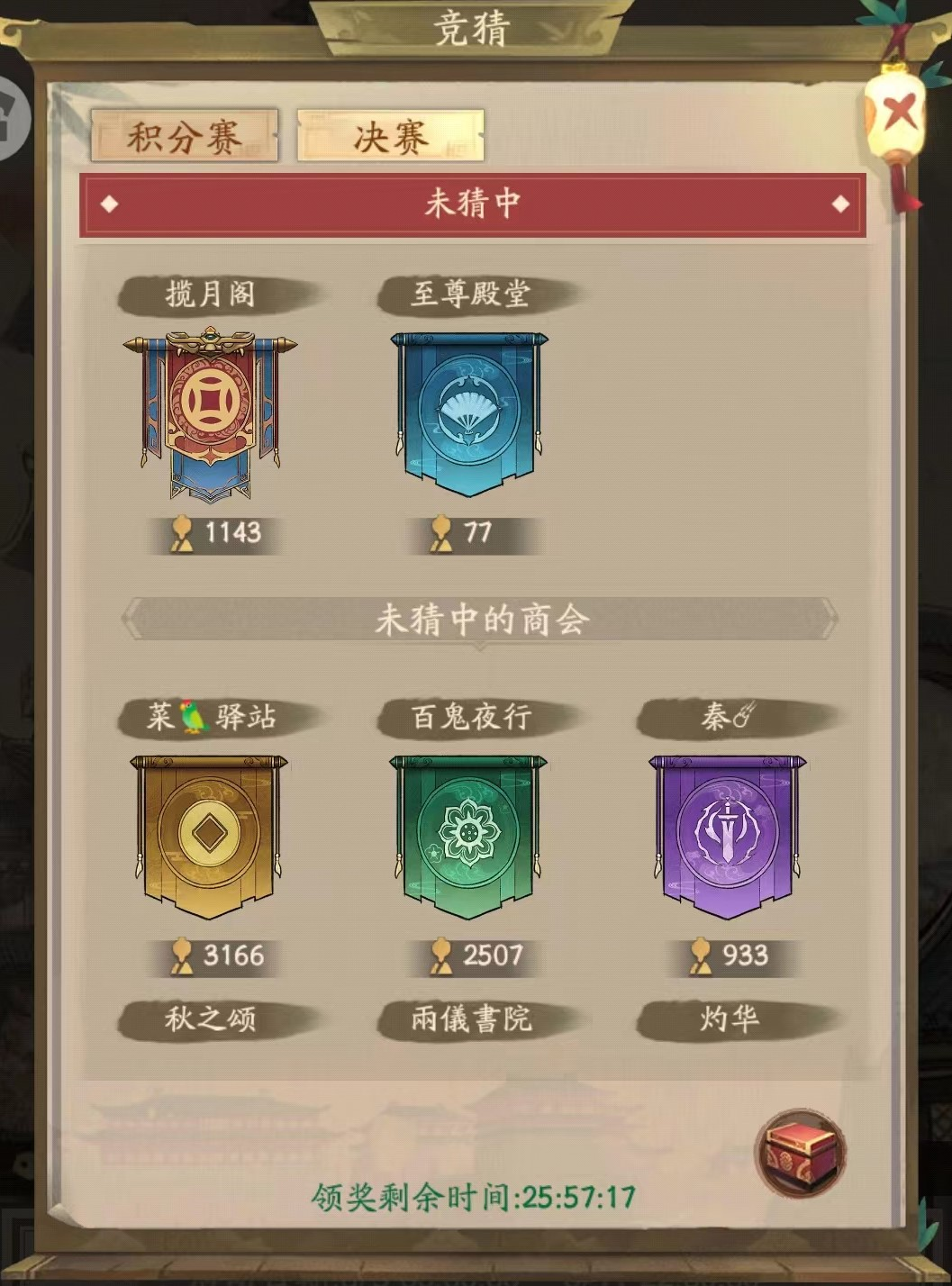Click the 秋之颂 label

point(210,1019)
